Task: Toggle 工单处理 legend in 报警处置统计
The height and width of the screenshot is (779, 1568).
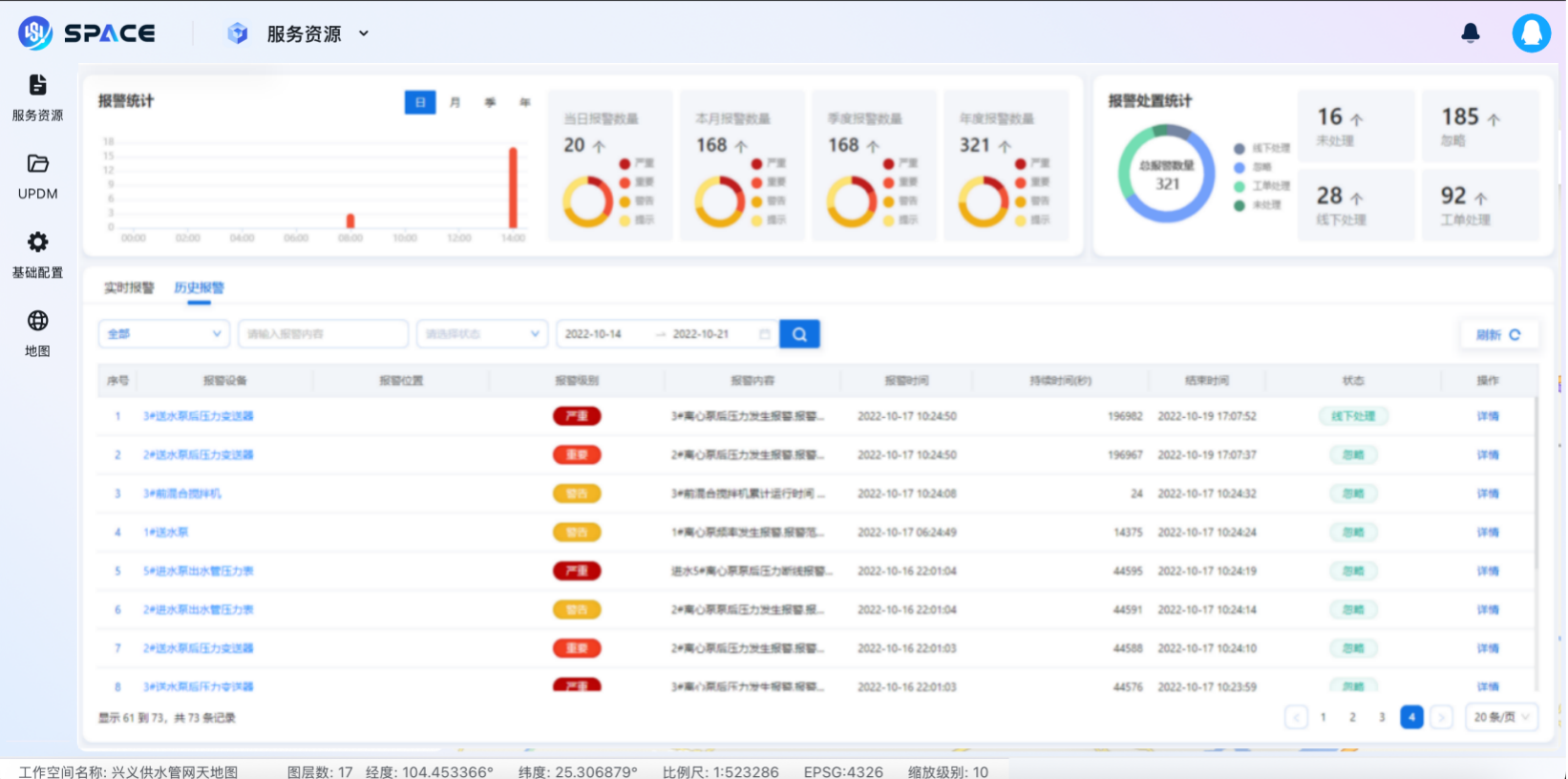Action: pos(1261,186)
